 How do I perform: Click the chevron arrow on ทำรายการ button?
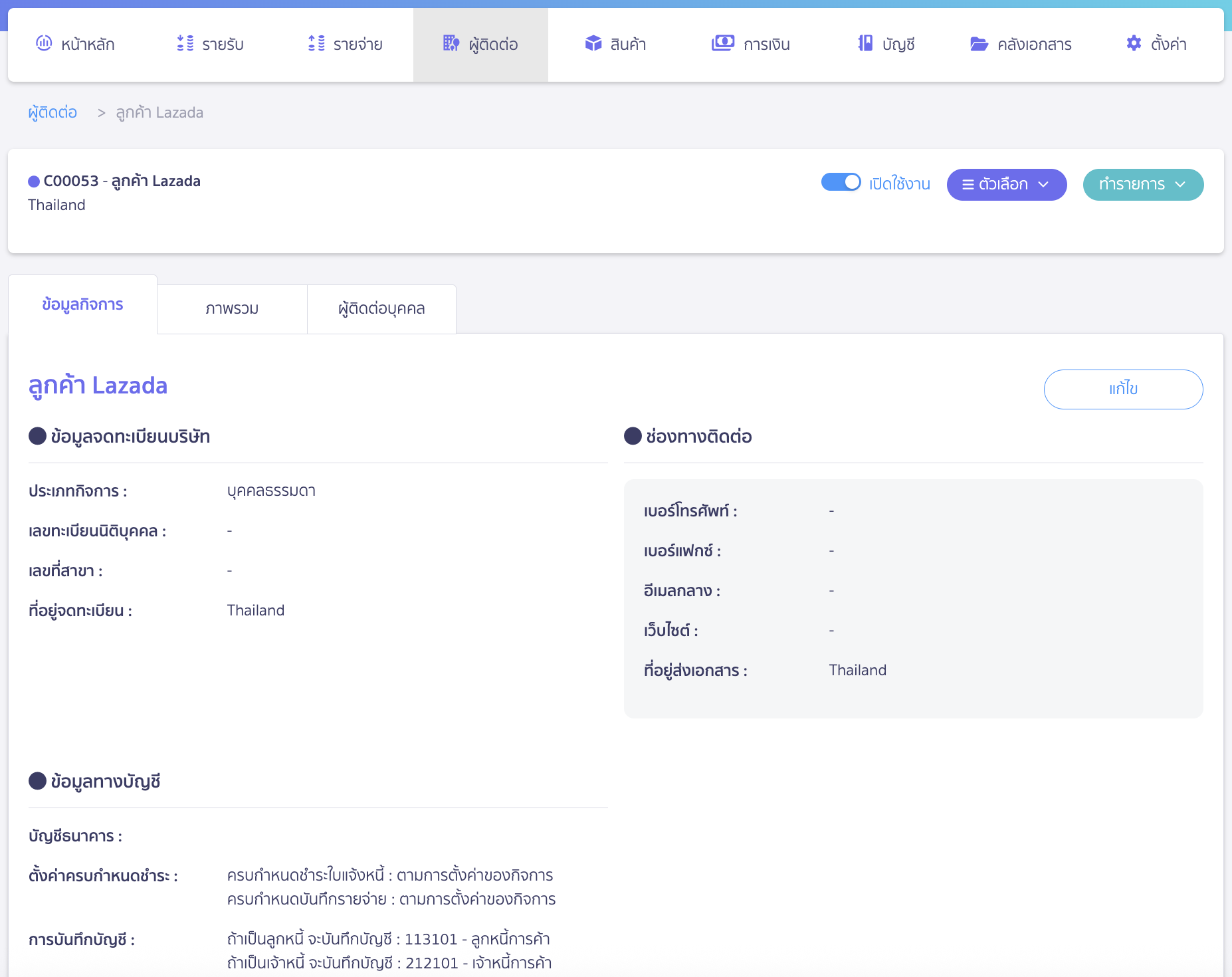click(1181, 185)
